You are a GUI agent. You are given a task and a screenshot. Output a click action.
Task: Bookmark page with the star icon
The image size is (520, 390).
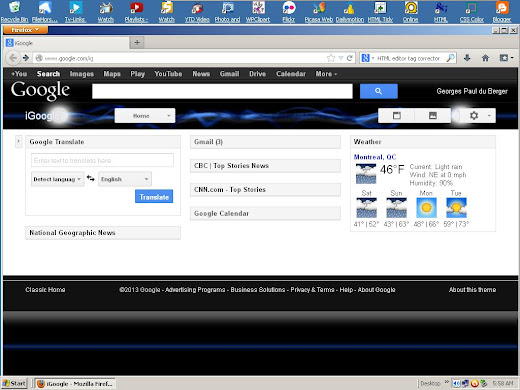pos(331,58)
